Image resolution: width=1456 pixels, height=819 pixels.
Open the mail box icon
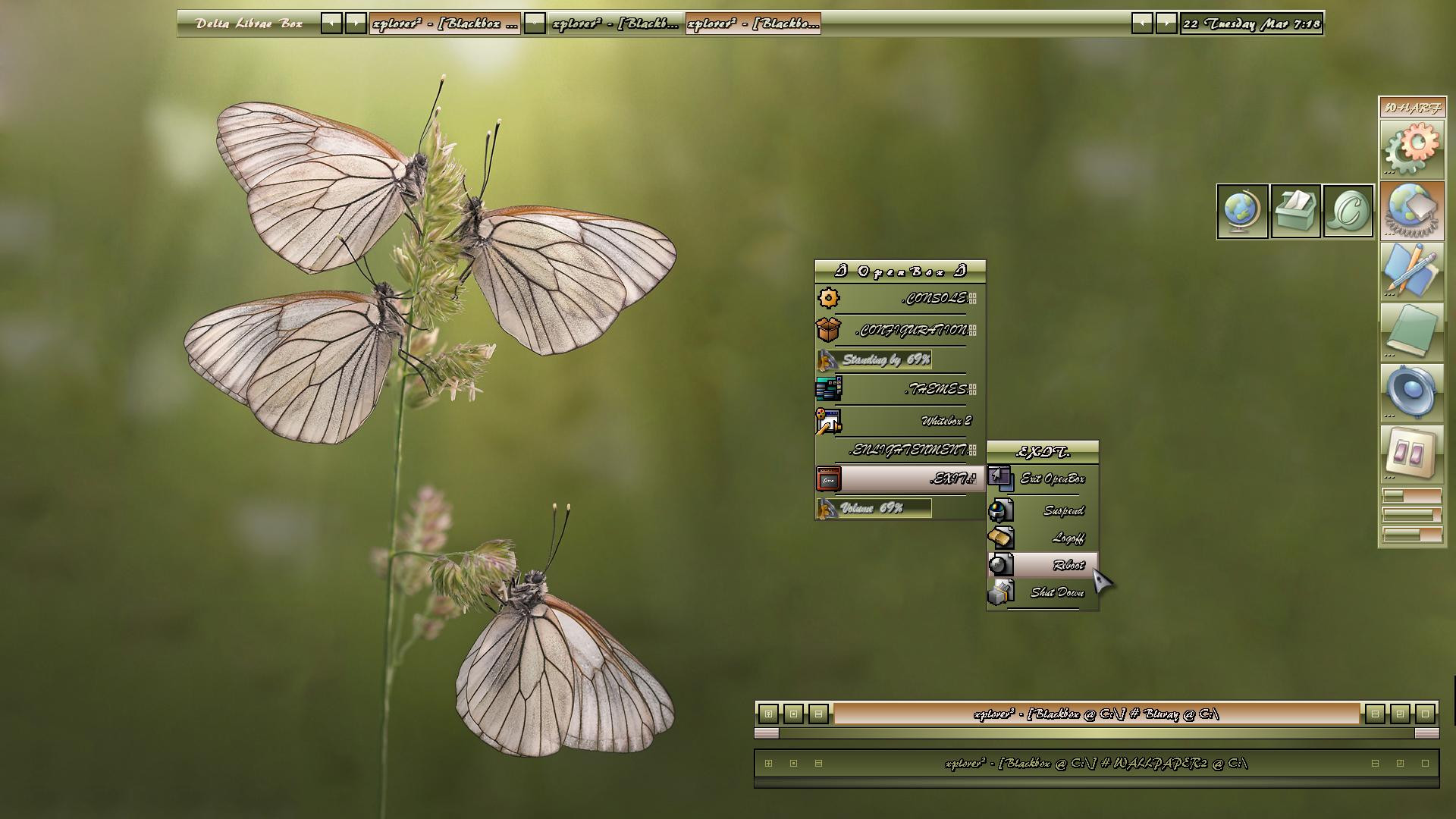pyautogui.click(x=1295, y=211)
